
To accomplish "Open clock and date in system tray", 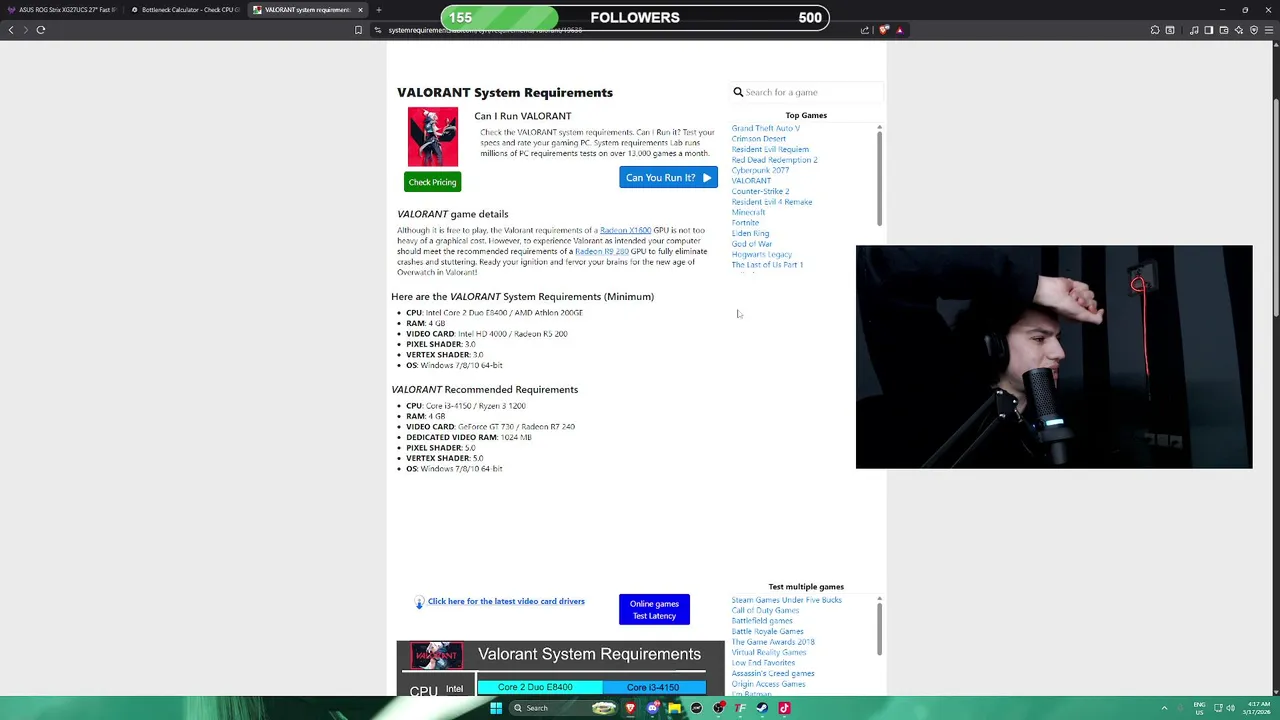I will tap(1259, 708).
